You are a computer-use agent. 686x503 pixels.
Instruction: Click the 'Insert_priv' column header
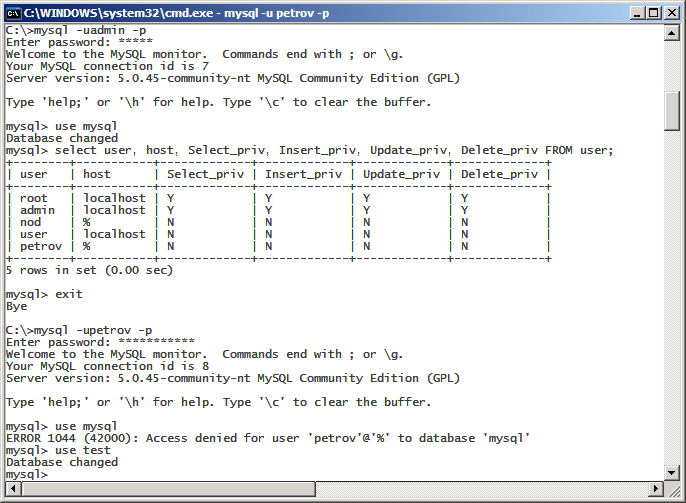(304, 174)
